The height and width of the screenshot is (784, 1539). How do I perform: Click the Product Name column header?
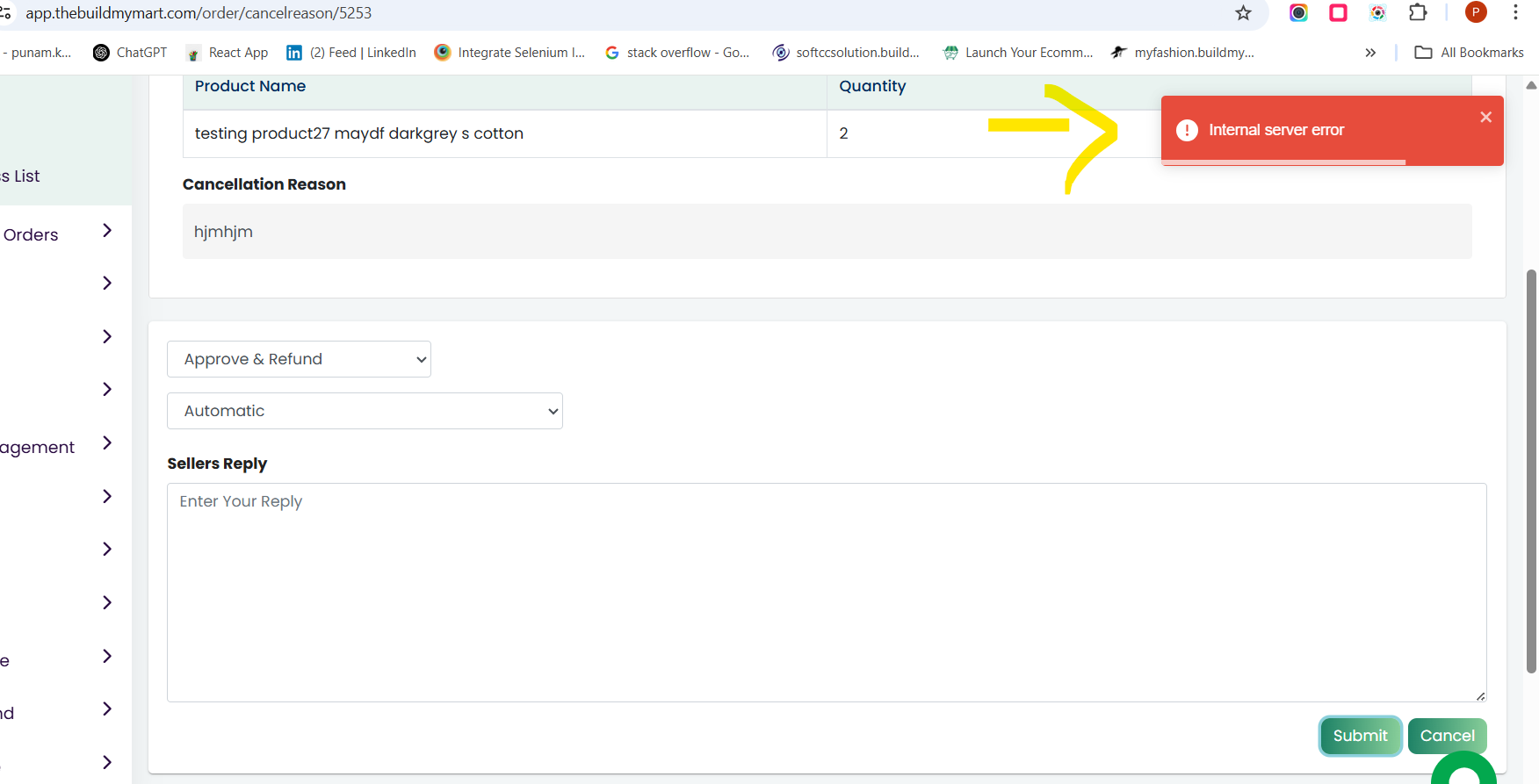click(250, 86)
